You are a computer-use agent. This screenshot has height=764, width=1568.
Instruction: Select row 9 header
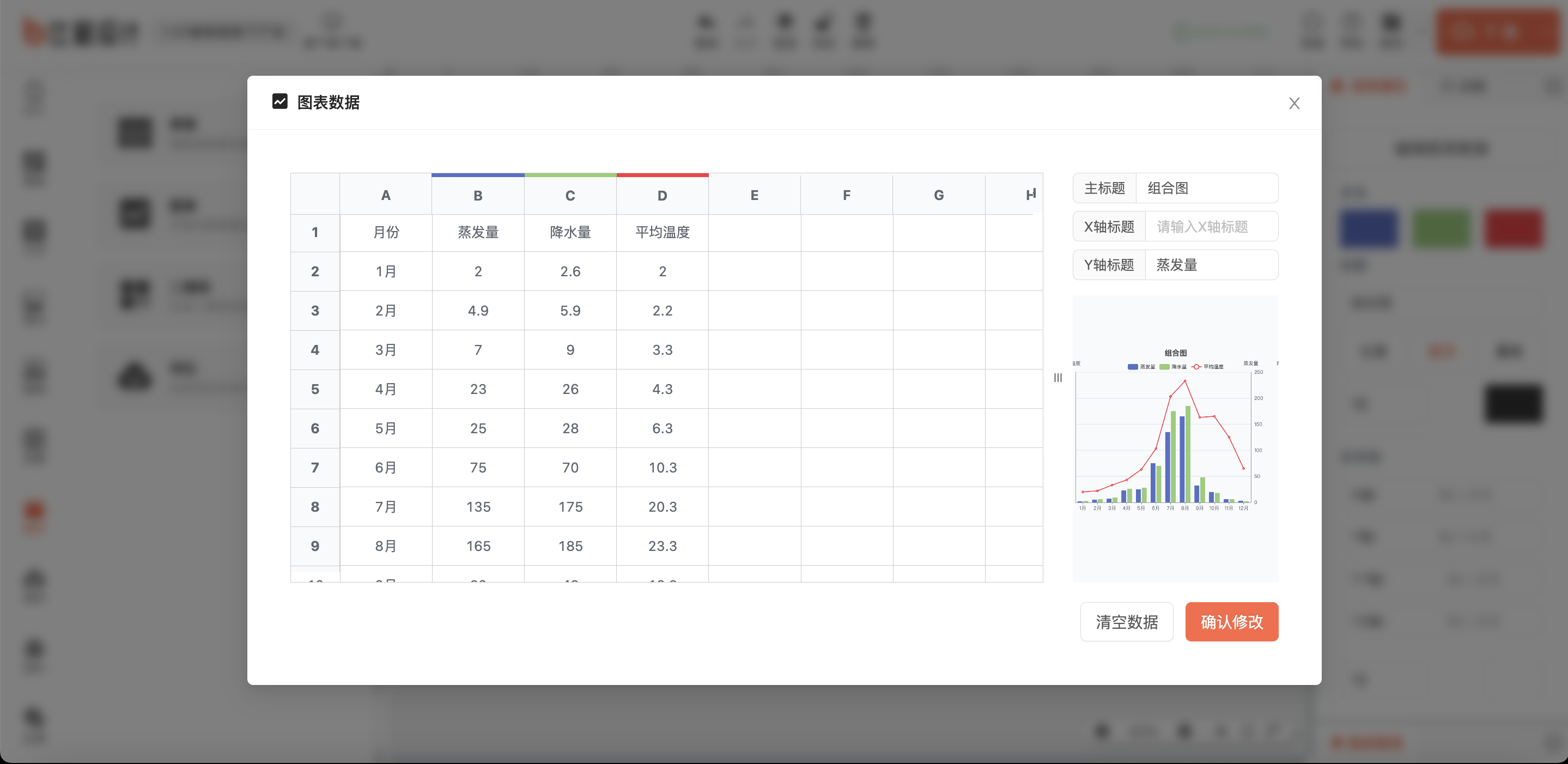[x=315, y=546]
